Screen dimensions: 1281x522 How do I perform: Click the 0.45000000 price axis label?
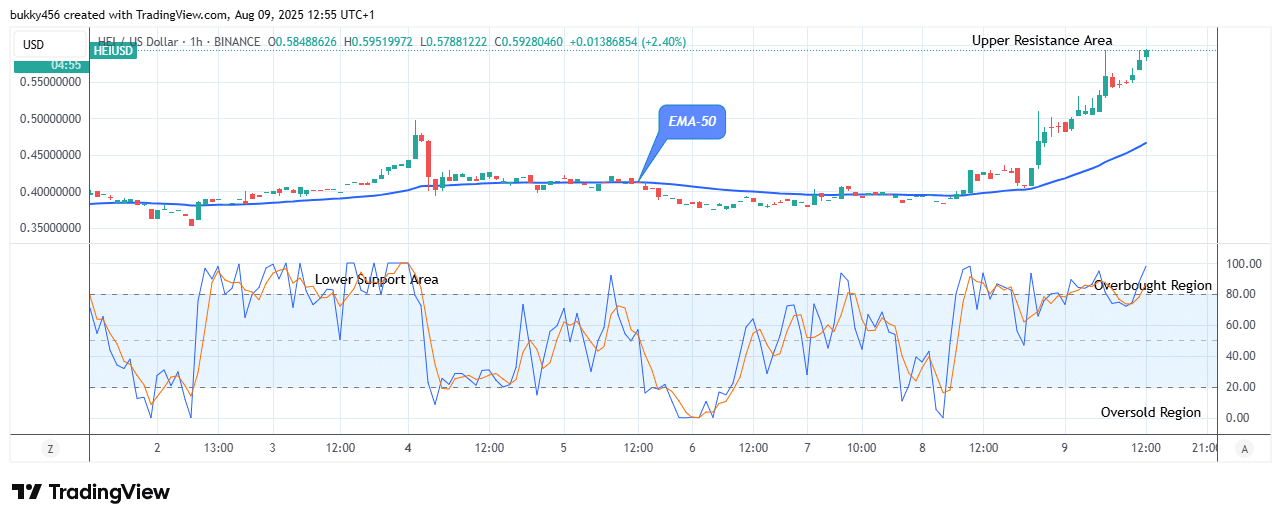[x=49, y=155]
